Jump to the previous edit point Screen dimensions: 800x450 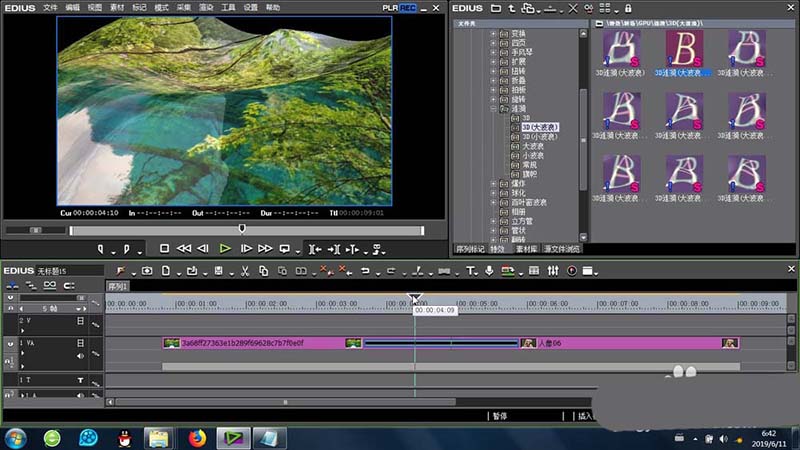[x=315, y=249]
